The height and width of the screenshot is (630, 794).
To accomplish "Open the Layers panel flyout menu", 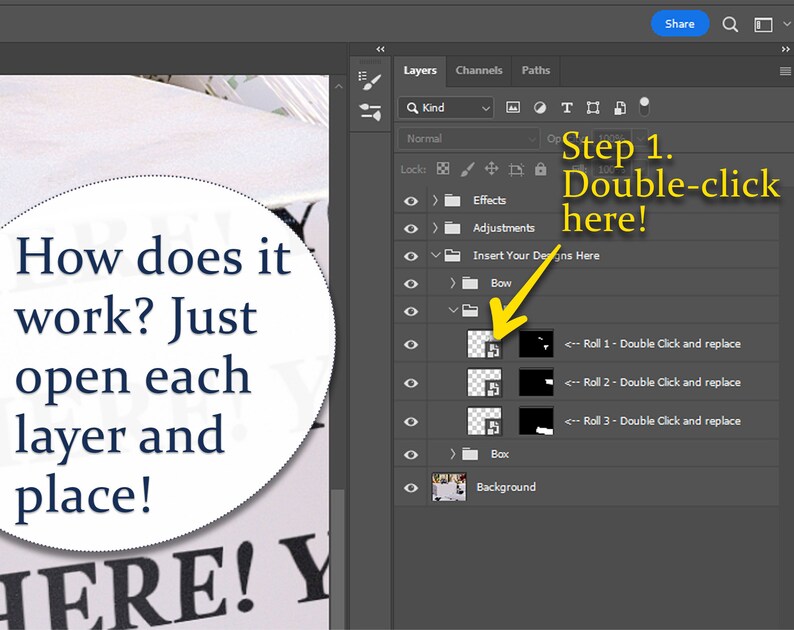I will coord(785,71).
